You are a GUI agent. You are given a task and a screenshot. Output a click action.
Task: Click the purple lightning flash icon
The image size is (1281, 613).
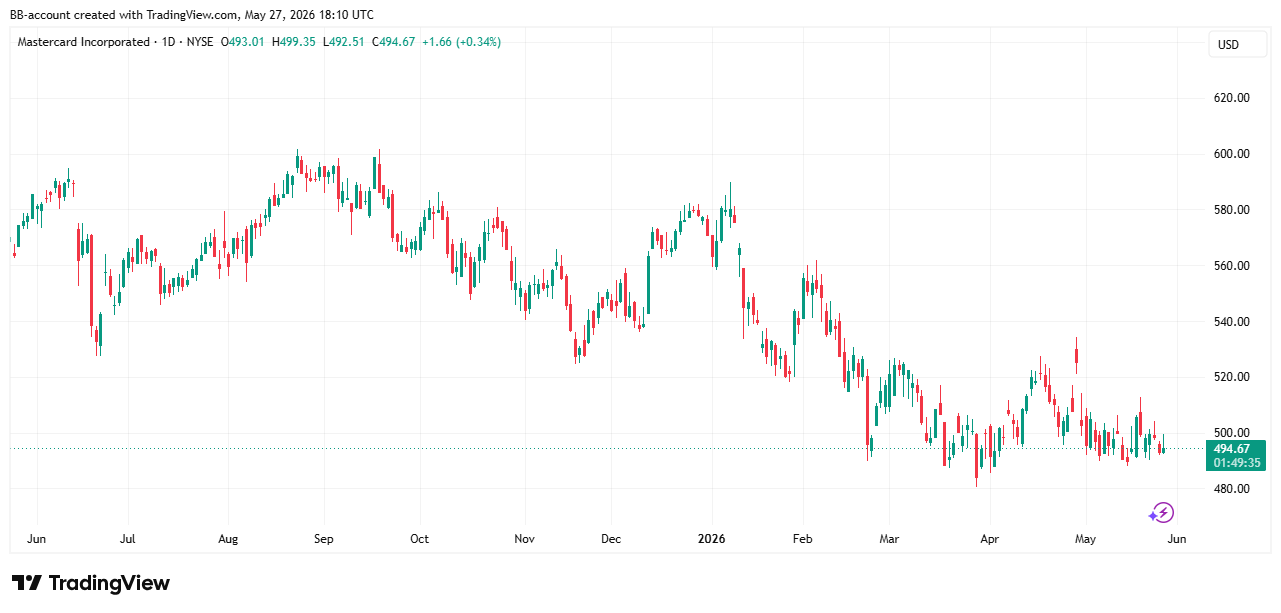pos(1161,513)
